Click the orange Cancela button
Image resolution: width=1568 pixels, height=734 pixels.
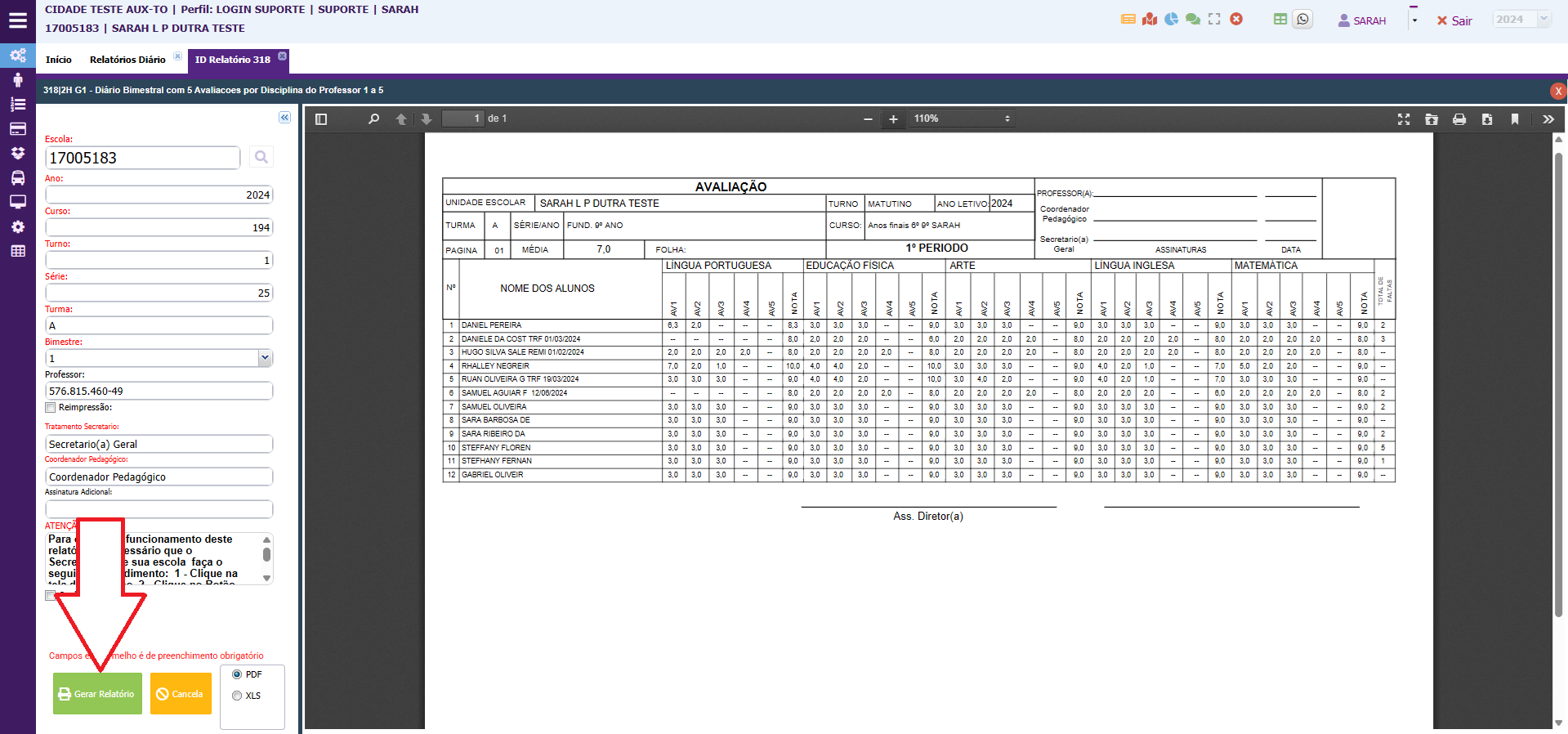pyautogui.click(x=181, y=694)
